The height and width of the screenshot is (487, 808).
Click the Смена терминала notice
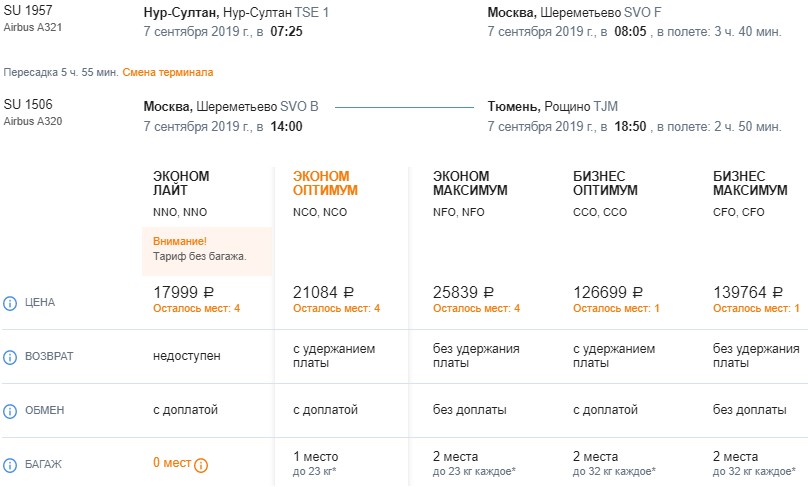click(168, 73)
